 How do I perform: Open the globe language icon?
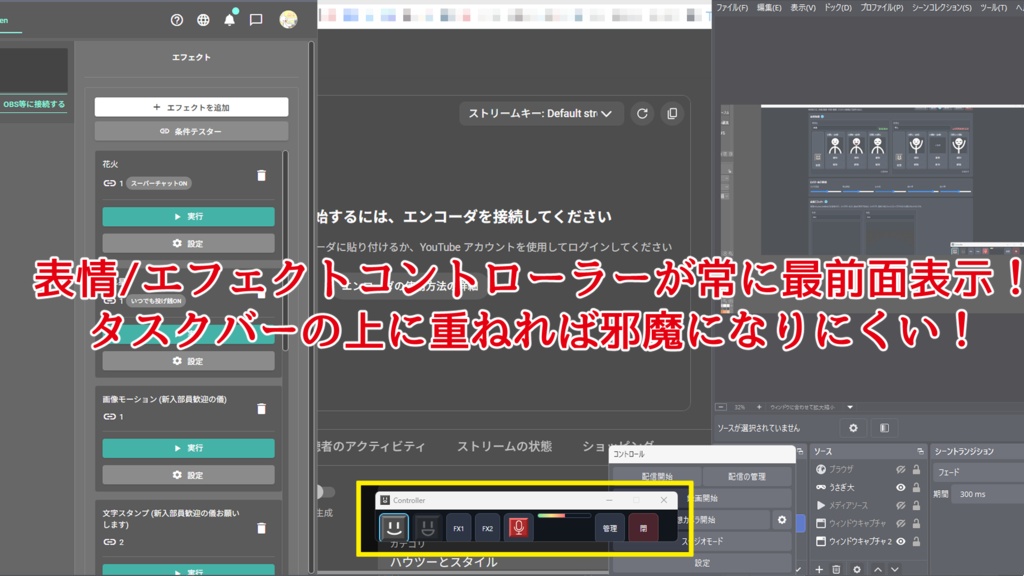coord(203,20)
